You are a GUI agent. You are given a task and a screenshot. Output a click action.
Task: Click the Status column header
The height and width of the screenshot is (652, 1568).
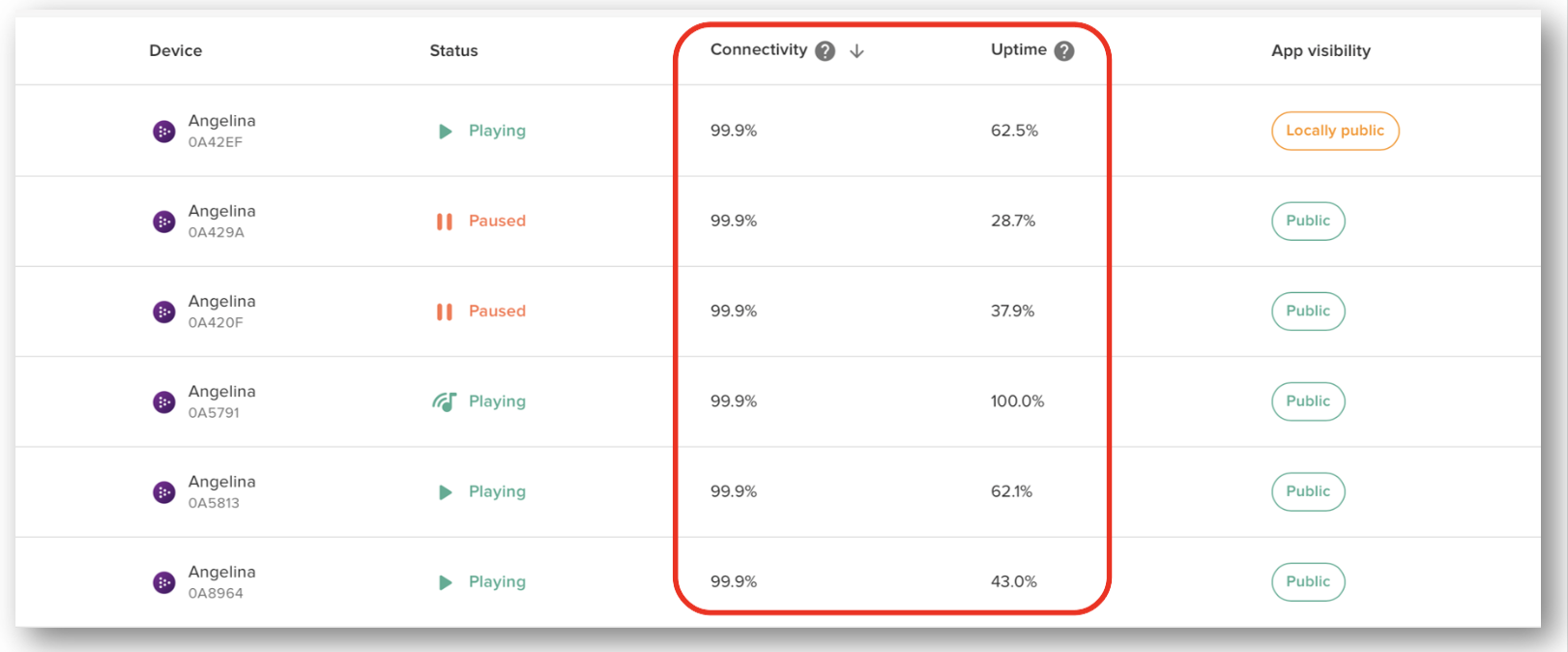coord(453,51)
